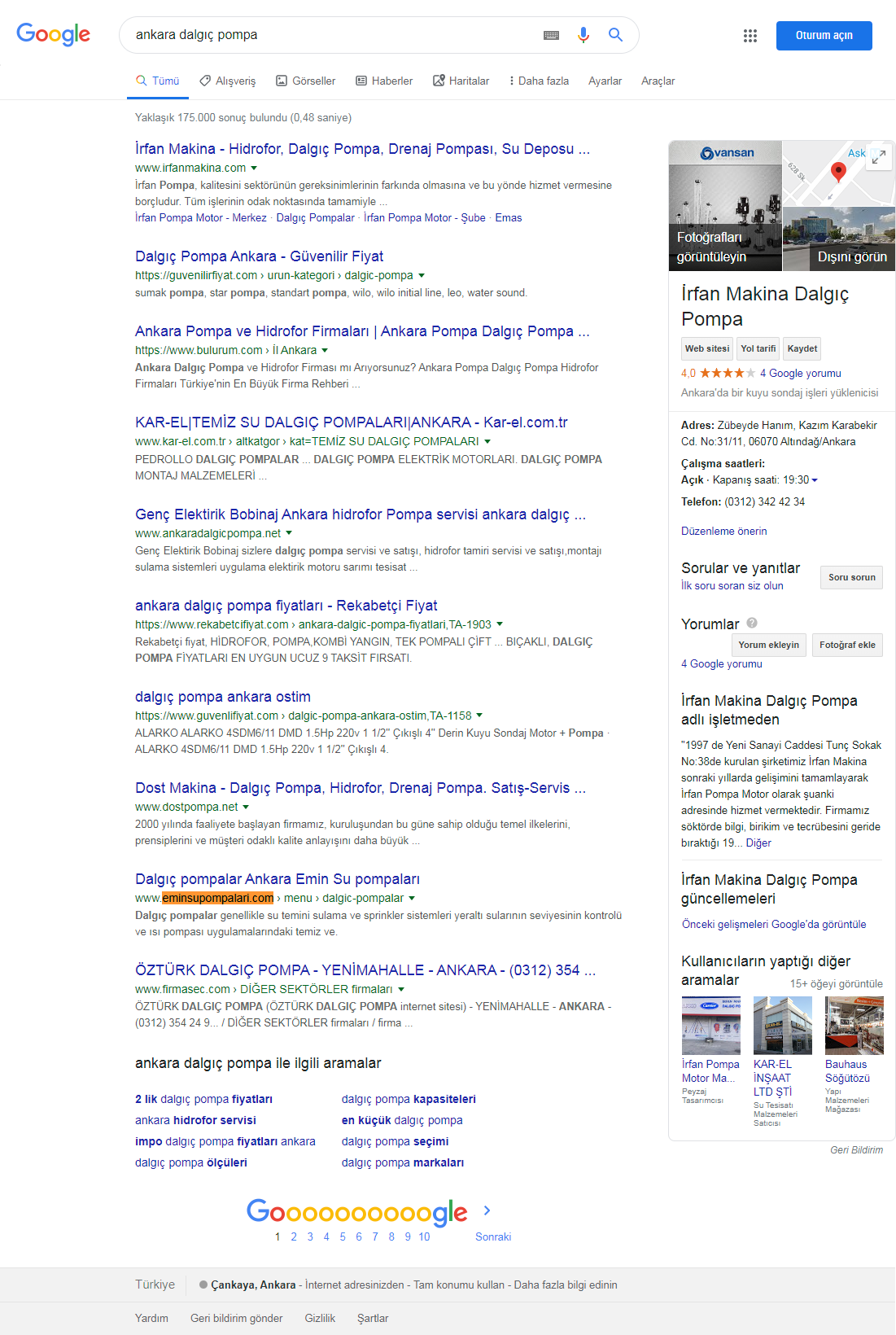This screenshot has width=896, height=1335.
Task: Click the Kaydet button
Action: 802,348
